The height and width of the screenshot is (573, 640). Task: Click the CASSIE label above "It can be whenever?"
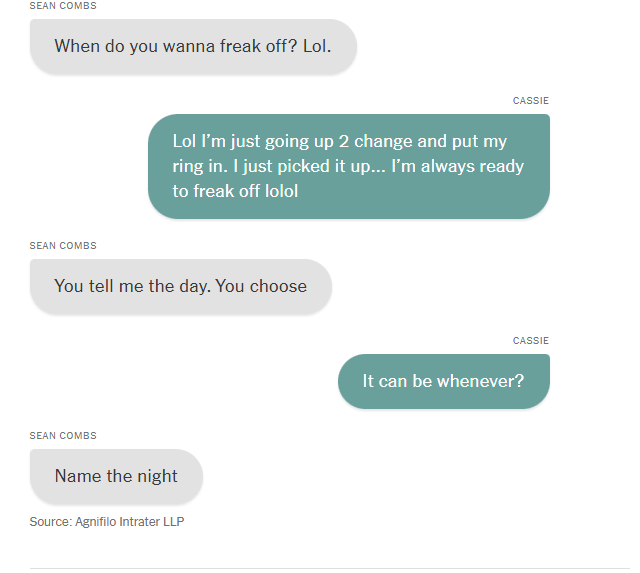[531, 341]
